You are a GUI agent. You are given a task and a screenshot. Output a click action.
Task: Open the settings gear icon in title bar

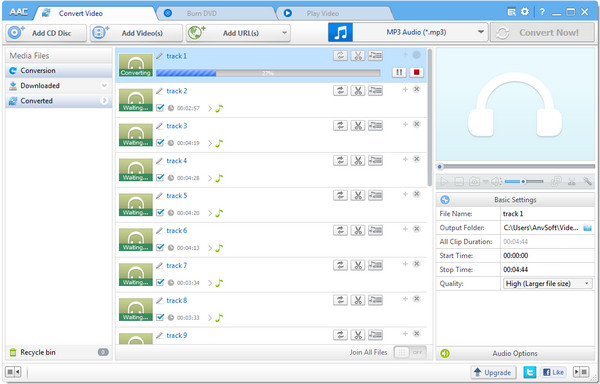525,12
